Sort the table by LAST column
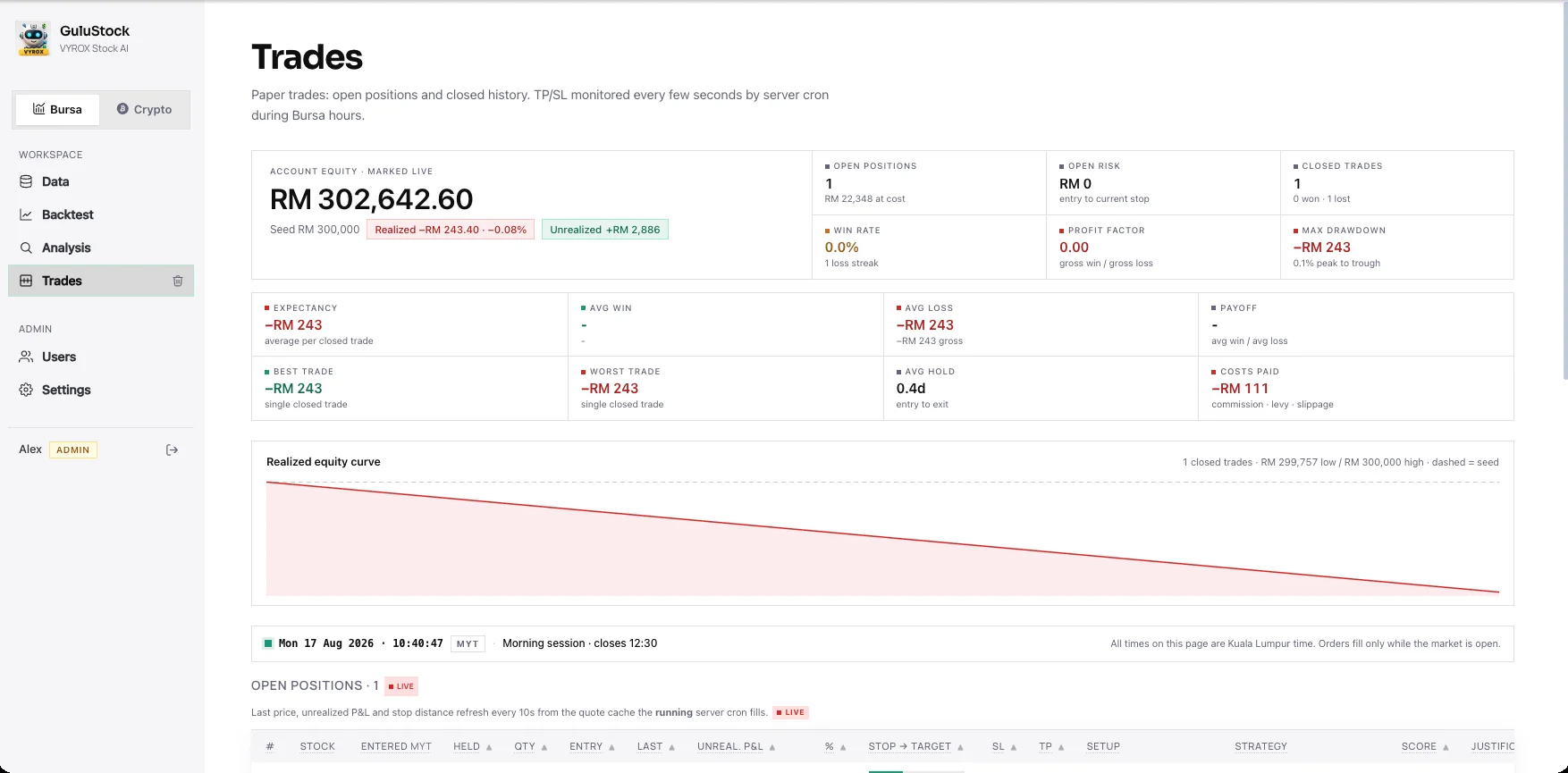Image resolution: width=1568 pixels, height=773 pixels. click(656, 746)
